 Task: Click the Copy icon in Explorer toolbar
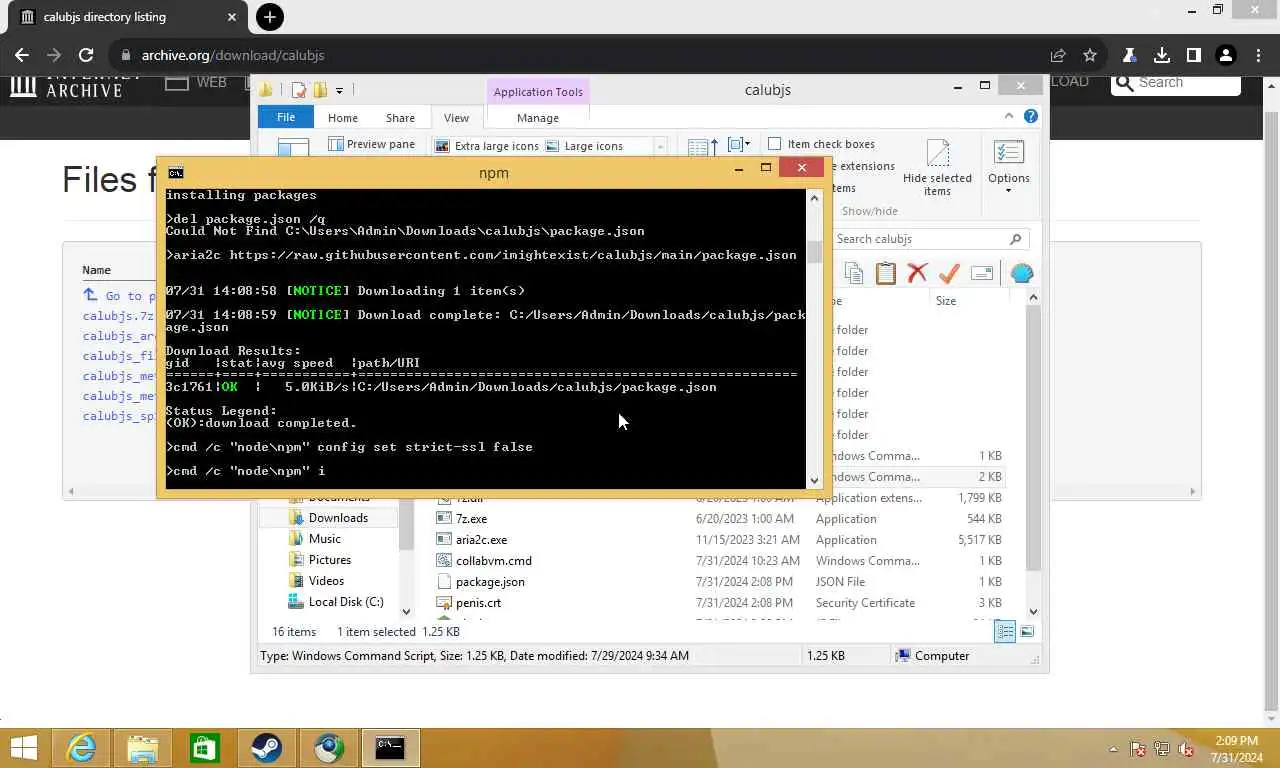[x=853, y=273]
